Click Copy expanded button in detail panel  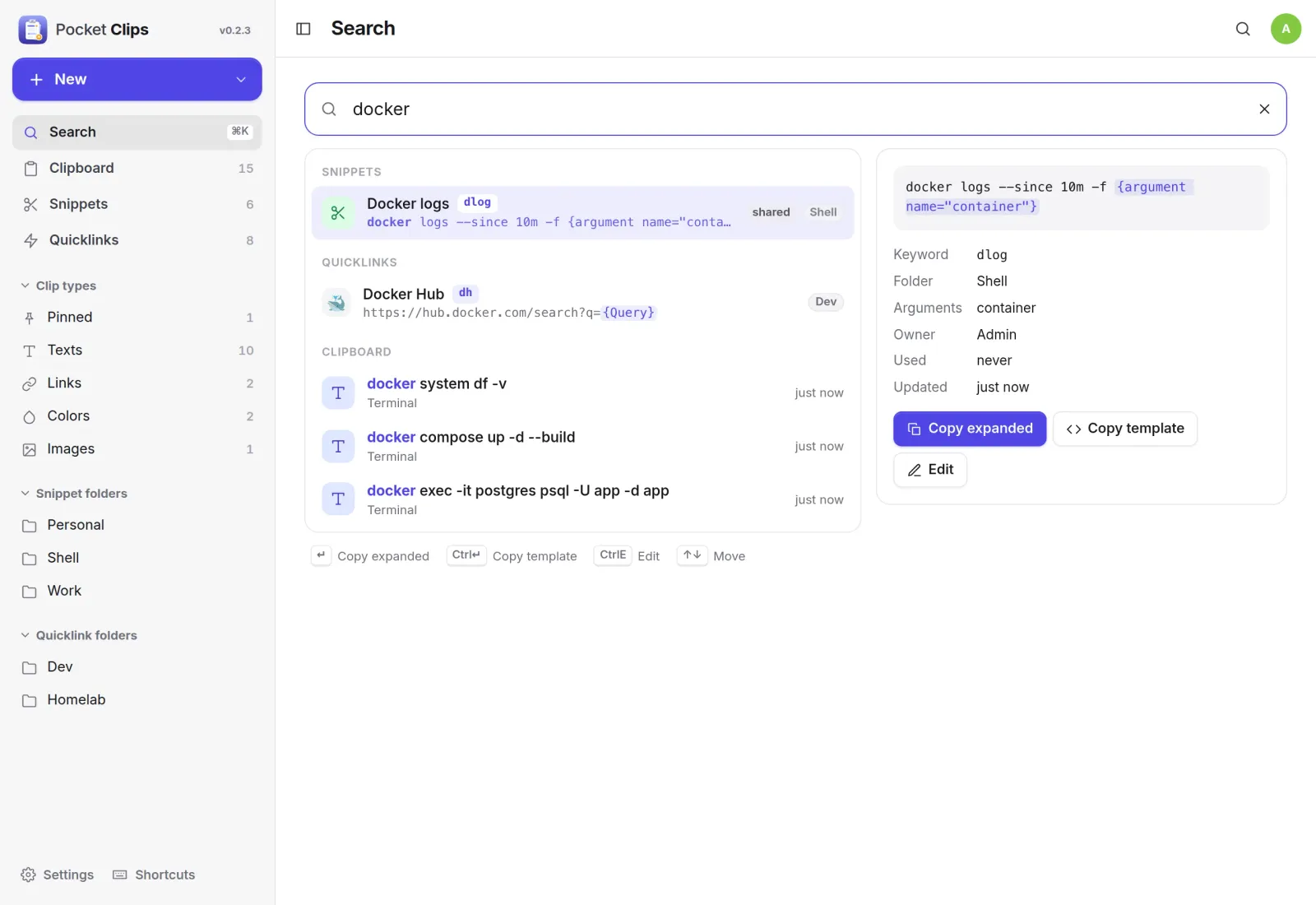pyautogui.click(x=970, y=429)
